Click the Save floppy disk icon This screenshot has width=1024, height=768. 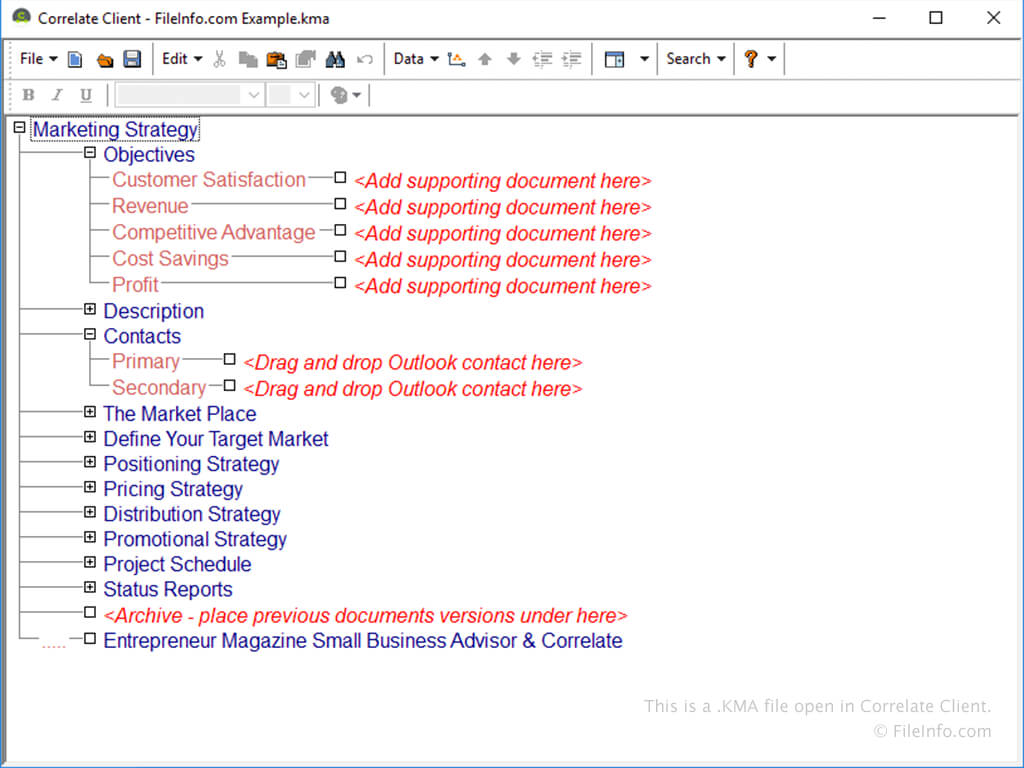tap(133, 59)
